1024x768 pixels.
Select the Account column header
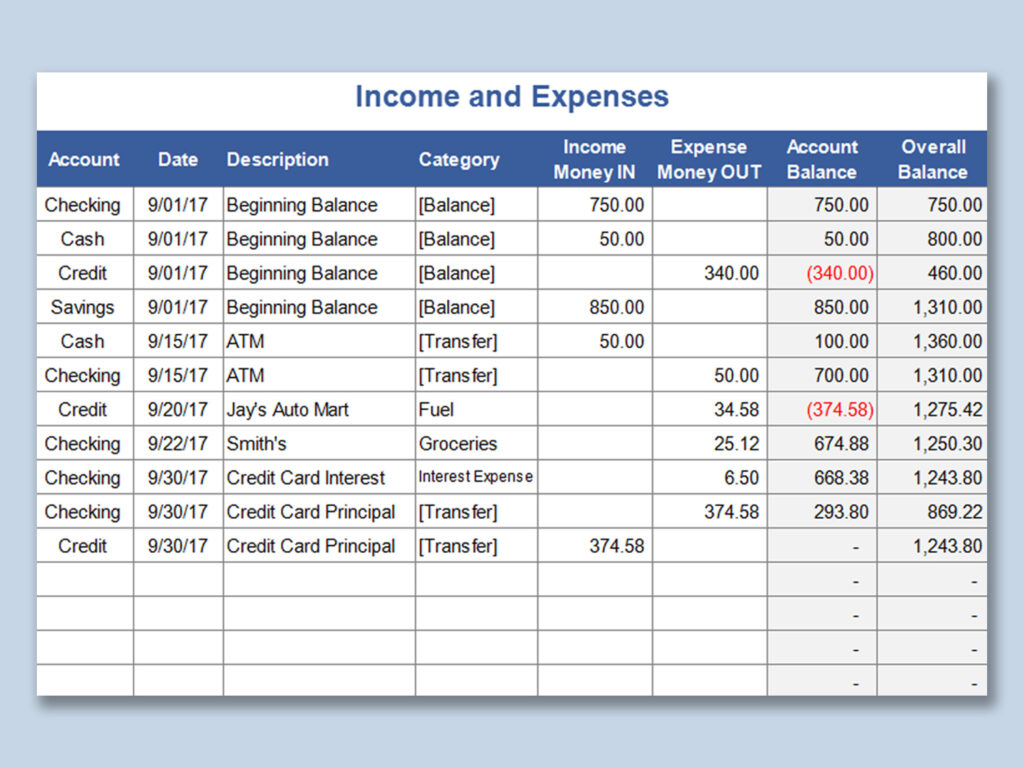coord(84,159)
